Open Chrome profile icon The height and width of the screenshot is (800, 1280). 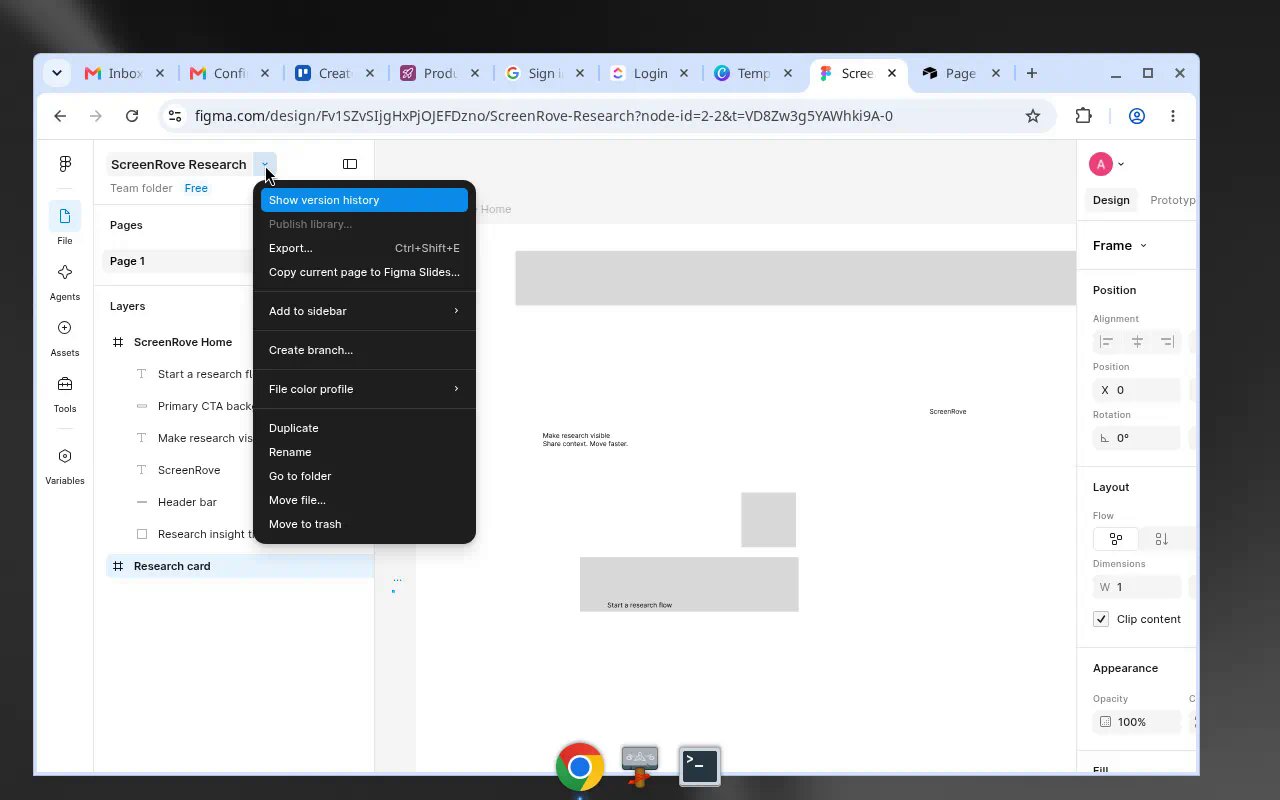(1137, 116)
